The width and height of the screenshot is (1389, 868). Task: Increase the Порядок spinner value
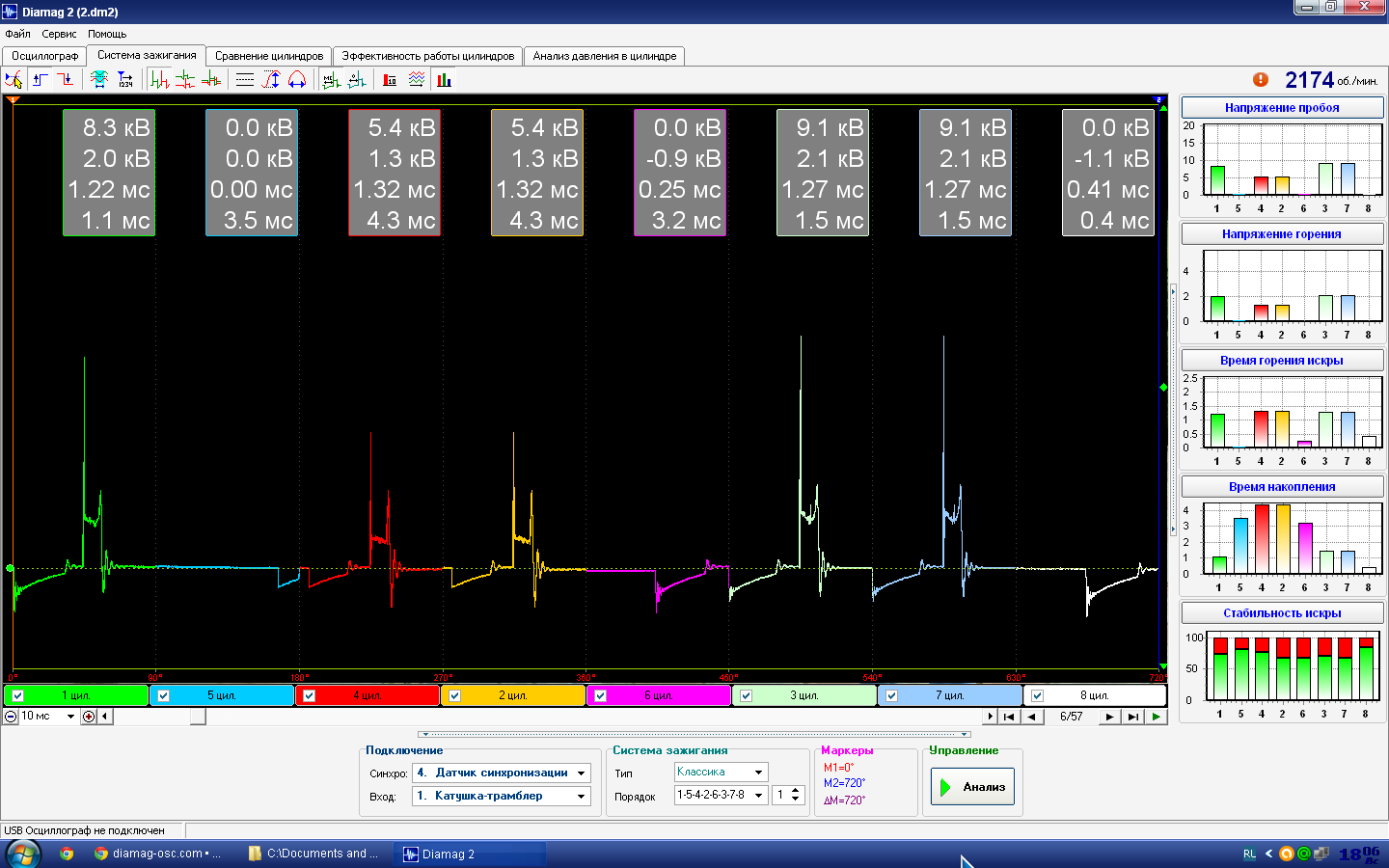(796, 791)
